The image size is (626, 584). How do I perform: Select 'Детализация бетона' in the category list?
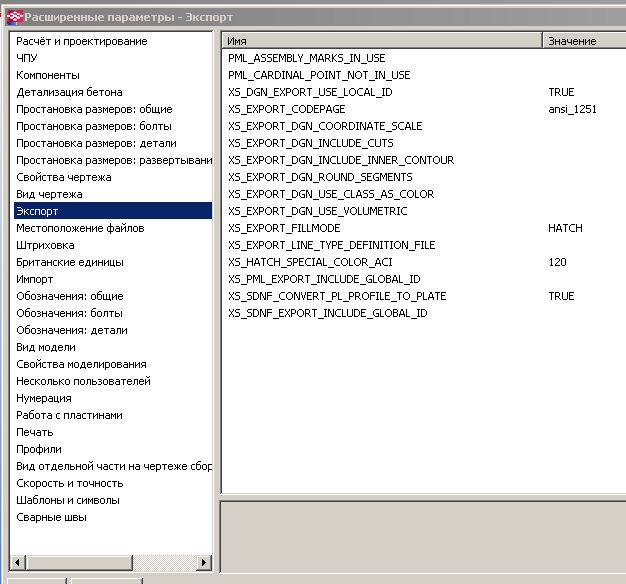point(70,92)
